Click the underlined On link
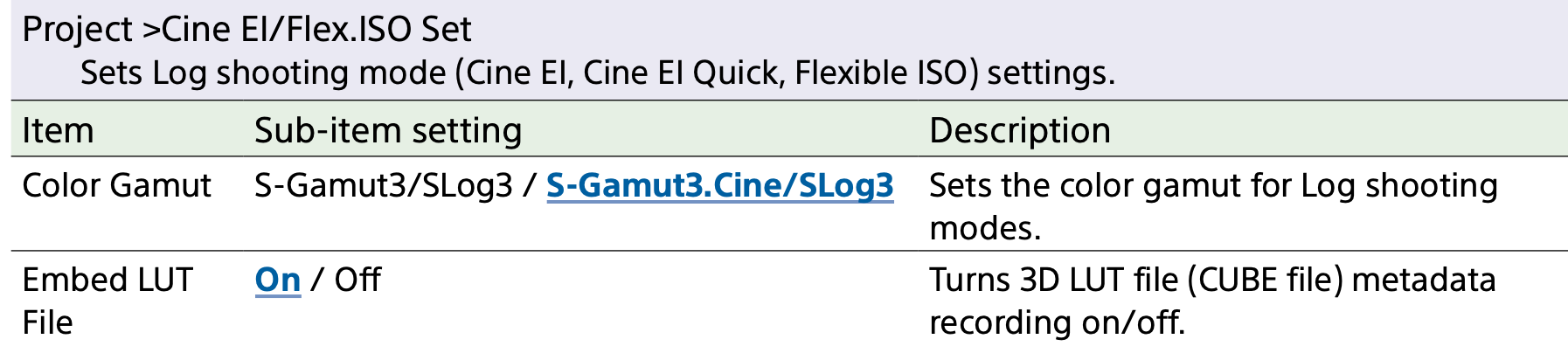The image size is (1568, 353). (277, 280)
